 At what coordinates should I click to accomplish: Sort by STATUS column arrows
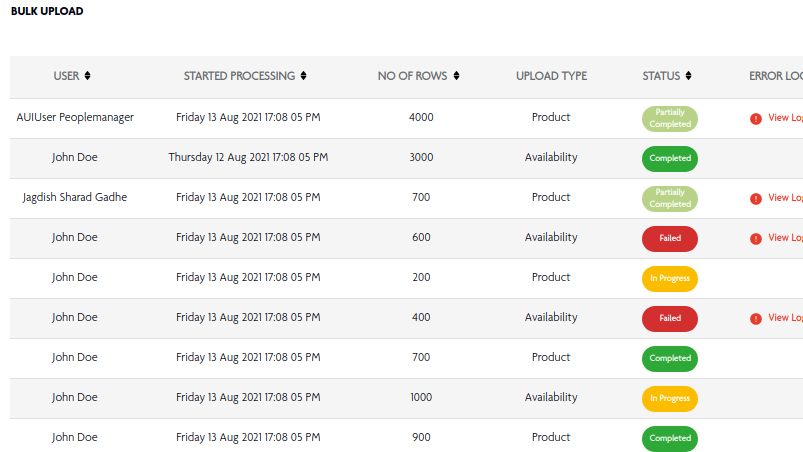click(688, 76)
